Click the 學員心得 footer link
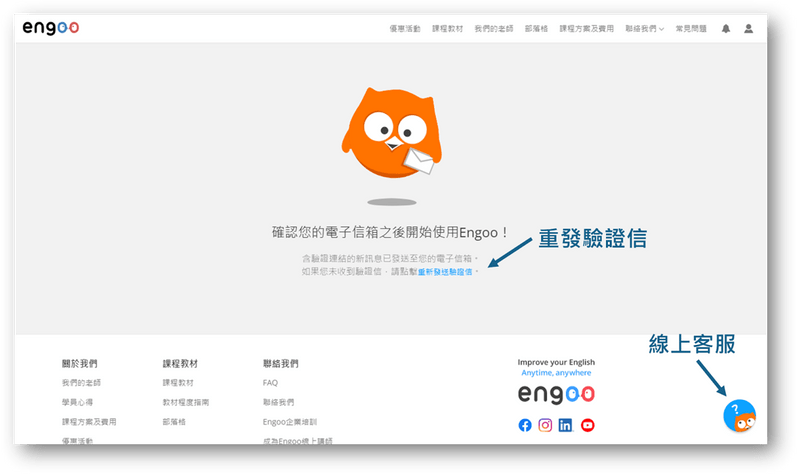 click(78, 402)
